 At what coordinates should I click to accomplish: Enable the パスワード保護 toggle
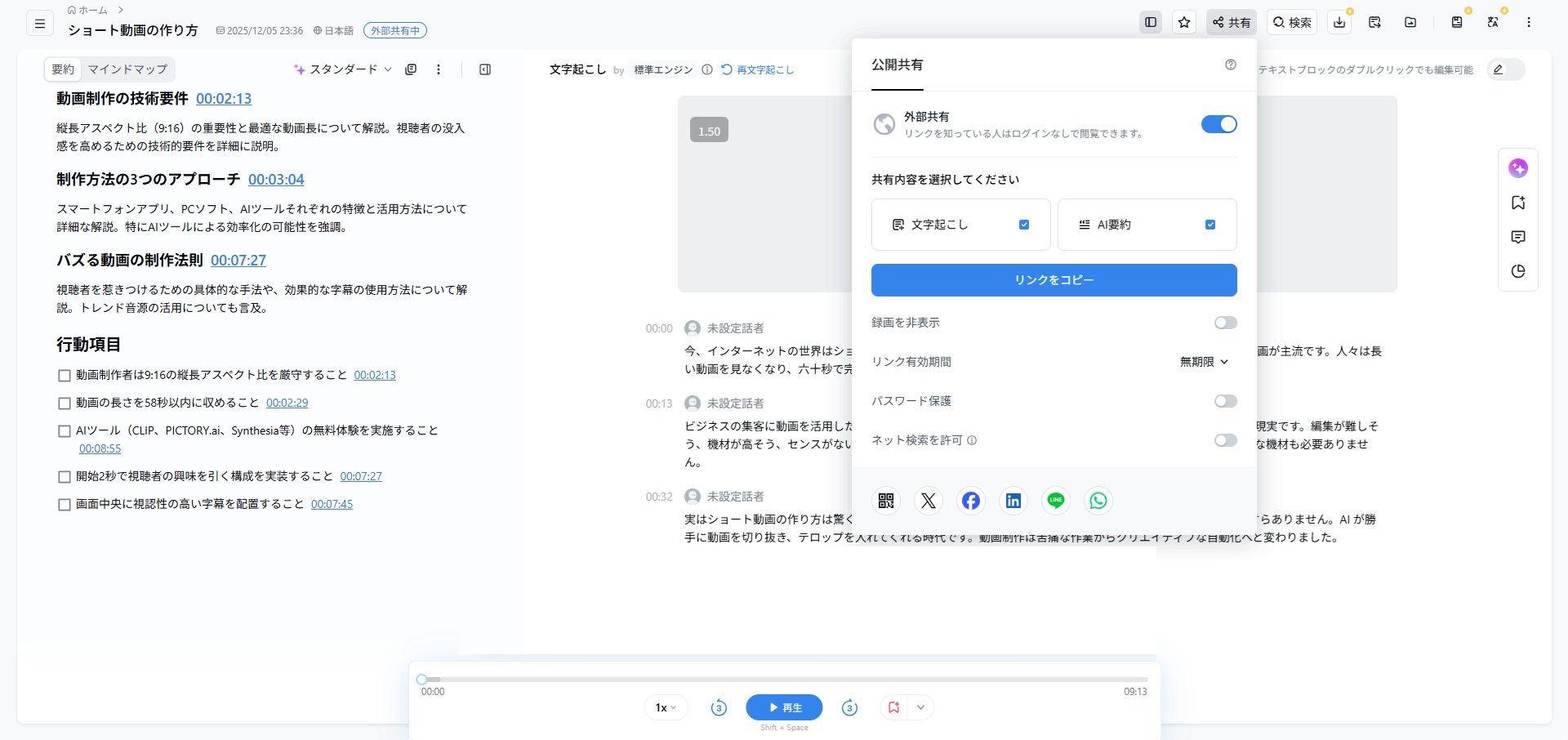point(1225,401)
